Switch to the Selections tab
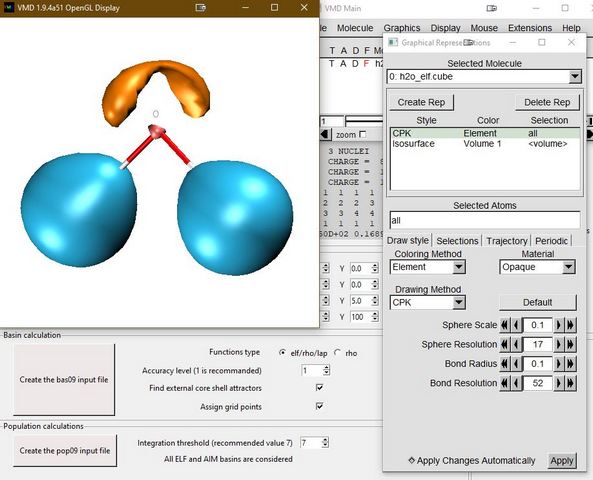Screen dimensions: 593x480 [457, 241]
